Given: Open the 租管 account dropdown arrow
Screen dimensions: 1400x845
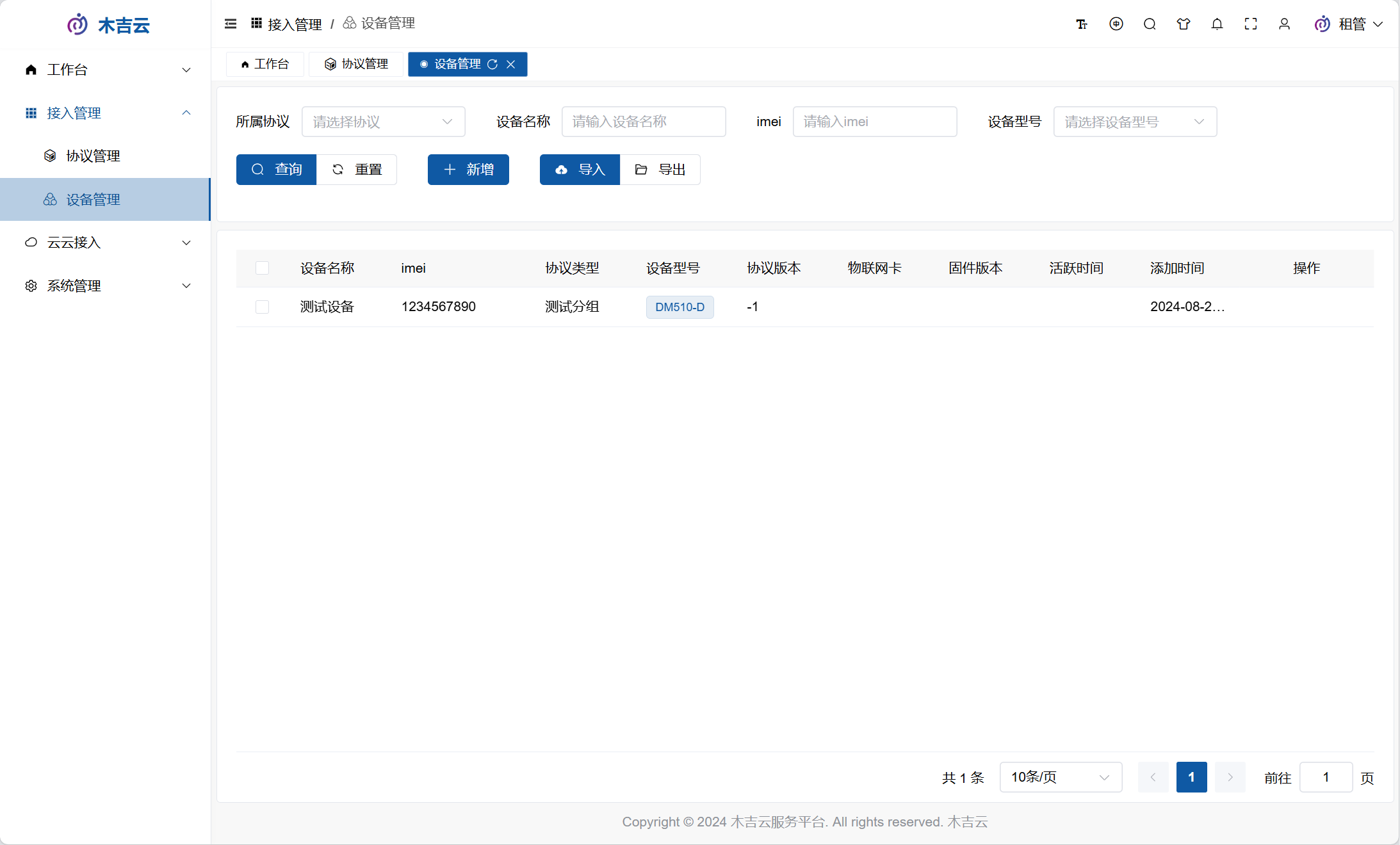Looking at the screenshot, I should pos(1378,24).
